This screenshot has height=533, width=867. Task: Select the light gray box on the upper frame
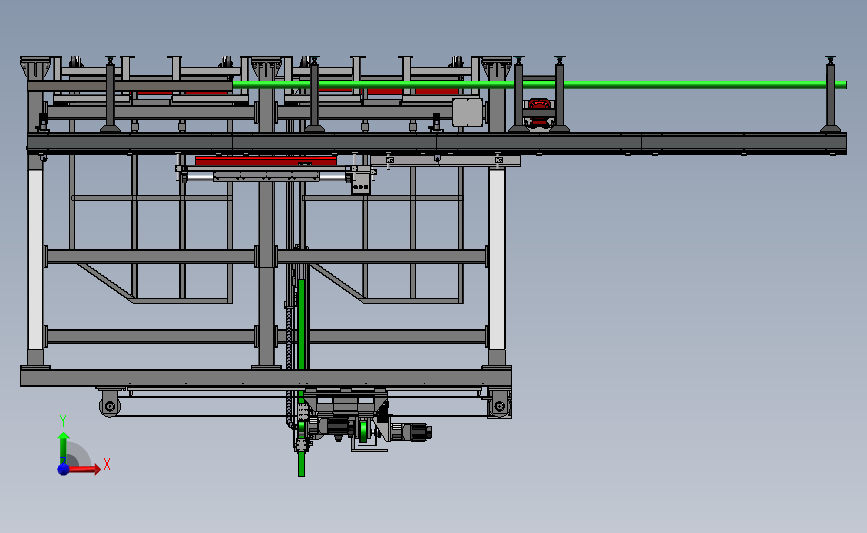[x=467, y=112]
